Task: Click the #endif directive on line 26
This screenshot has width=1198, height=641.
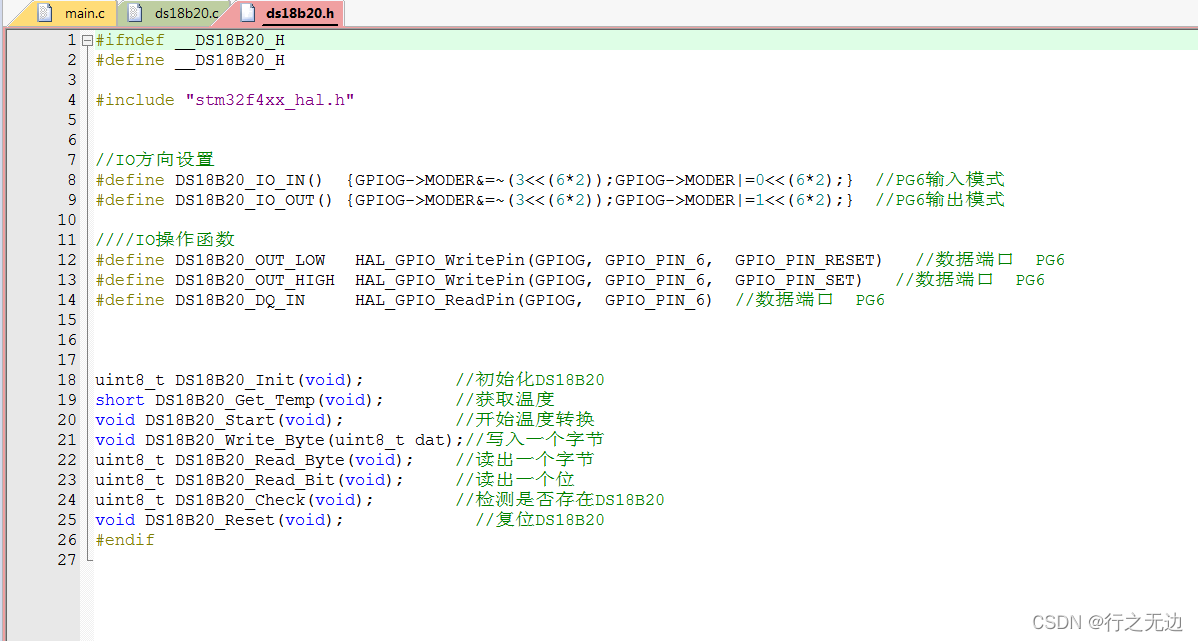Action: click(x=125, y=540)
